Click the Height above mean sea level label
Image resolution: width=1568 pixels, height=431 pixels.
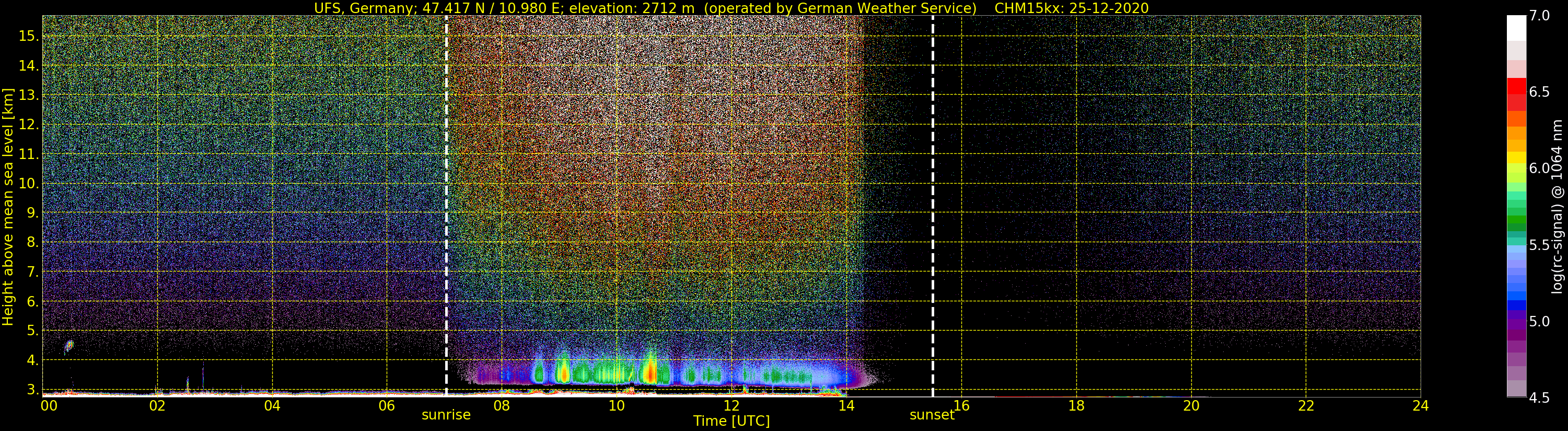point(7,207)
